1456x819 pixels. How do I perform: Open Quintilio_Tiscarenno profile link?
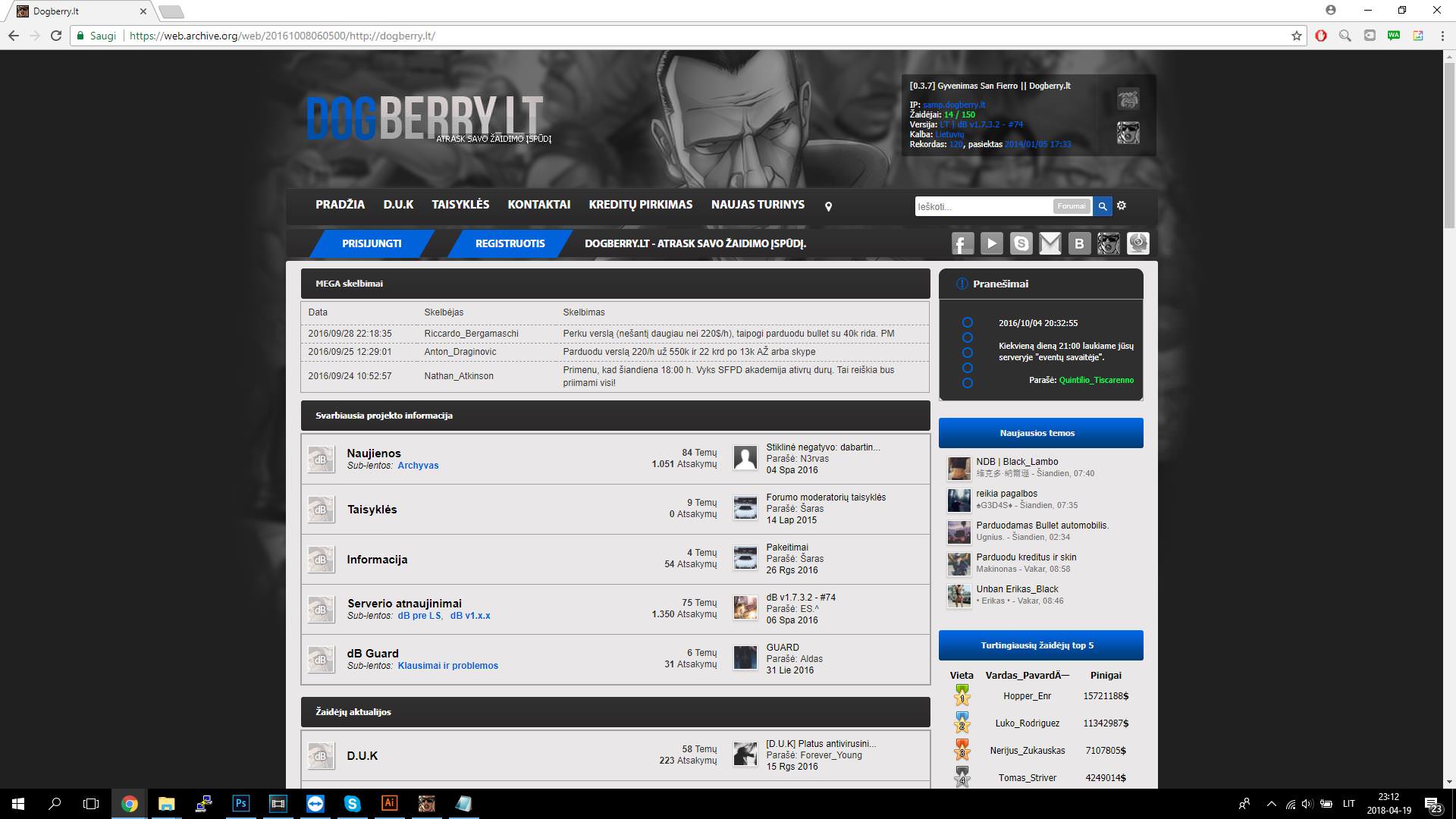pyautogui.click(x=1096, y=380)
